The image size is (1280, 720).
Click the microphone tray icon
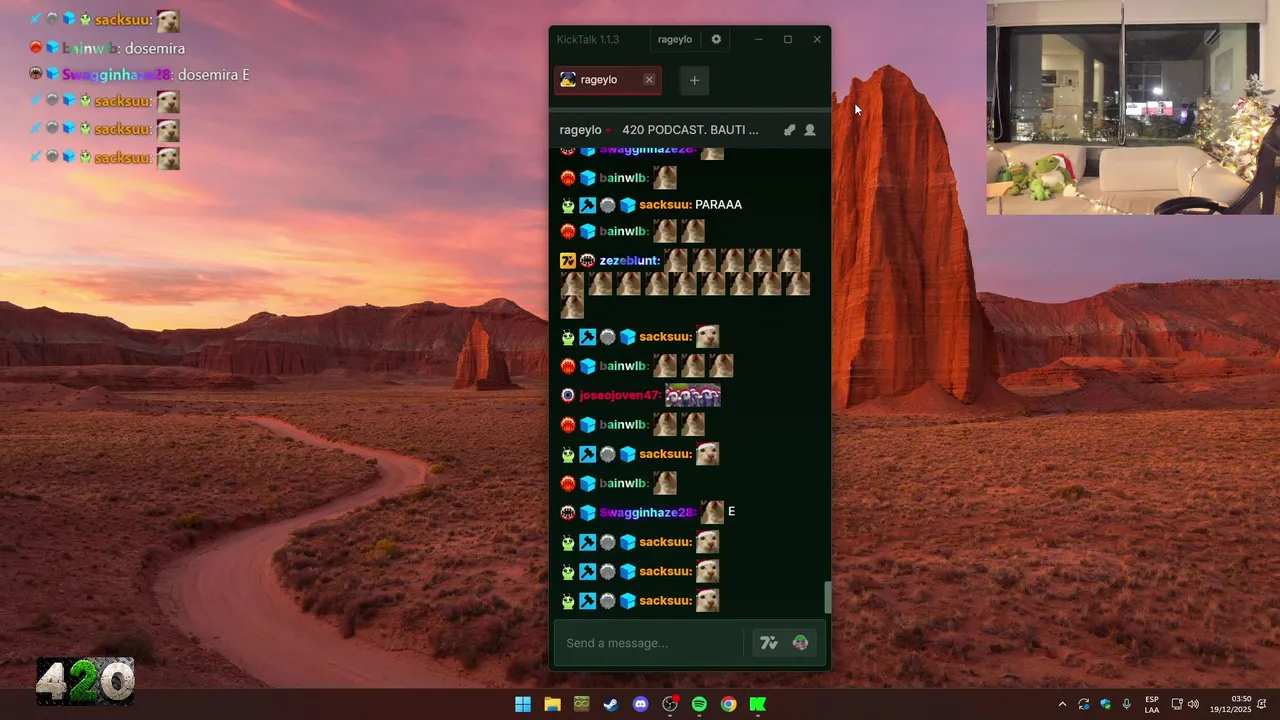click(x=1127, y=704)
